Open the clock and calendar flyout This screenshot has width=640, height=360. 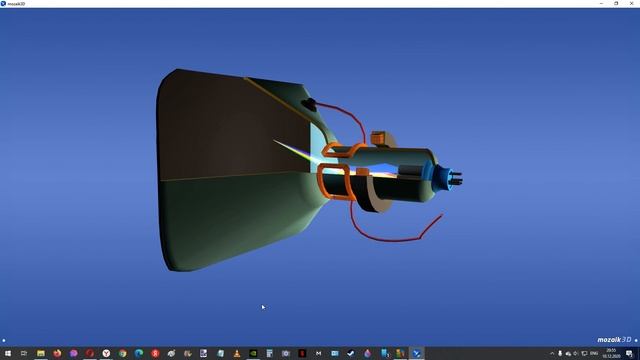pos(611,353)
